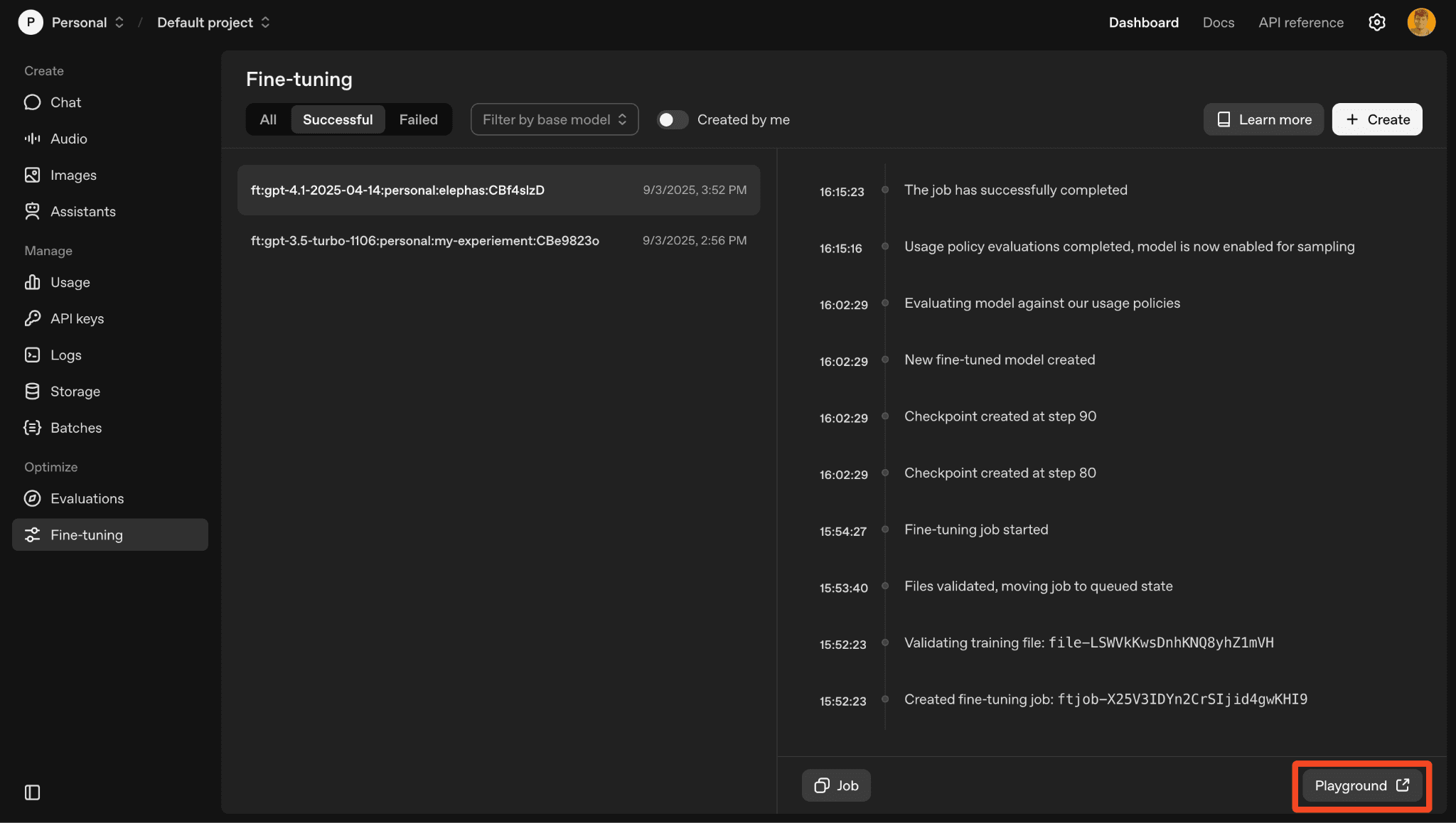Open model in Playground
Image resolution: width=1456 pixels, height=823 pixels.
click(x=1361, y=785)
